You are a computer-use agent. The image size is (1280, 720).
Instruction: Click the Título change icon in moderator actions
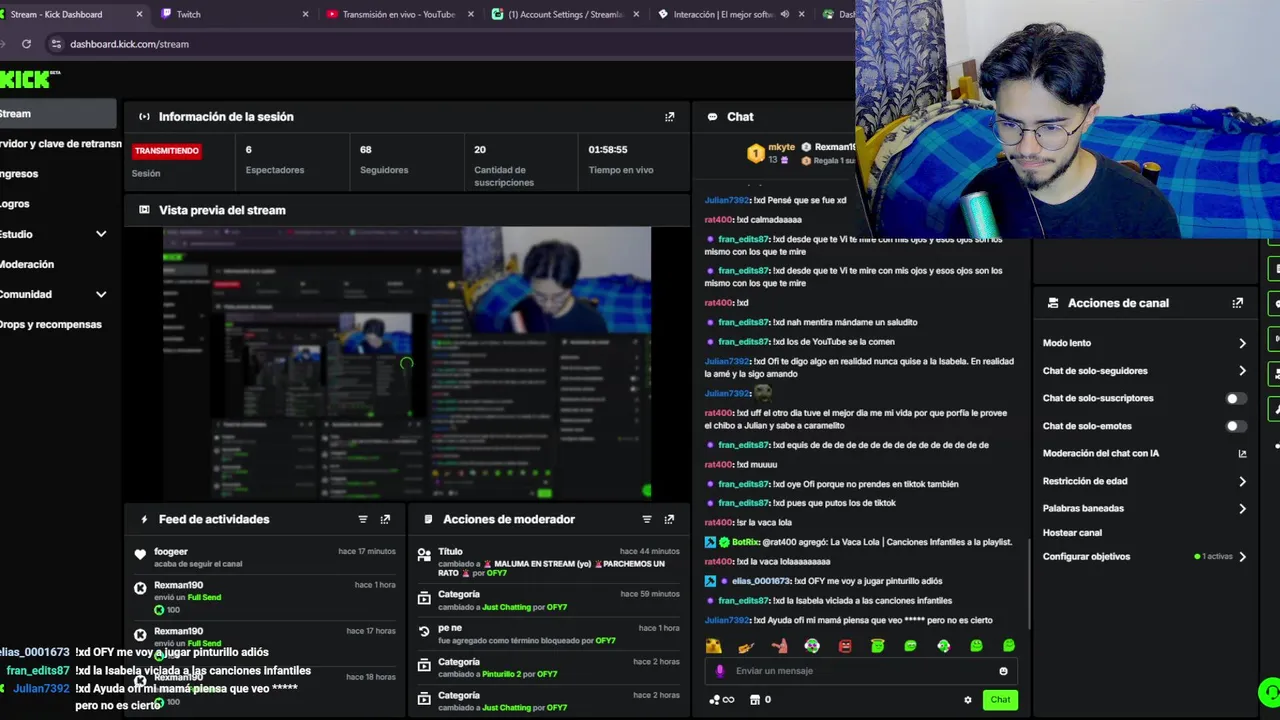click(424, 553)
